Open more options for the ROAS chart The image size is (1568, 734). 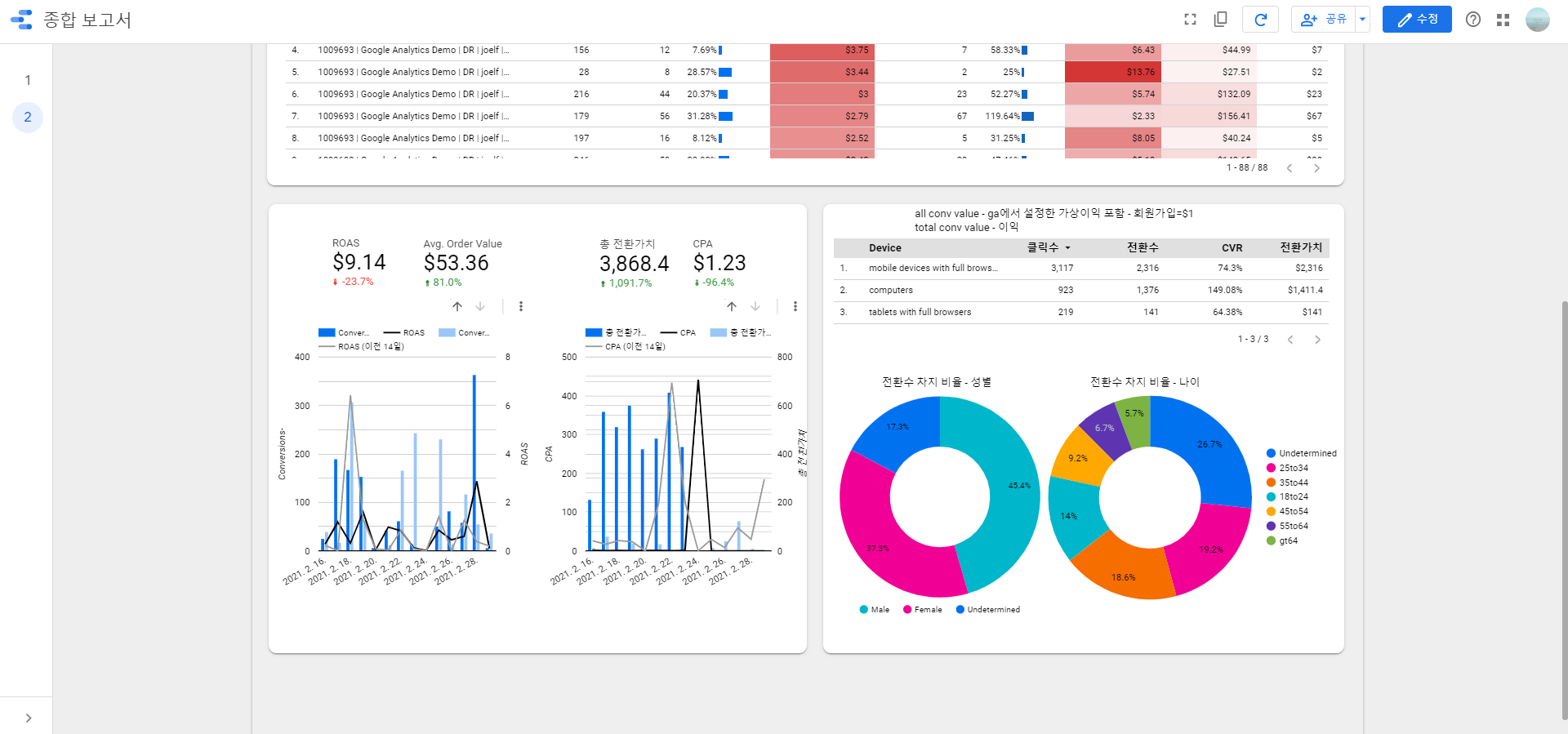point(521,307)
